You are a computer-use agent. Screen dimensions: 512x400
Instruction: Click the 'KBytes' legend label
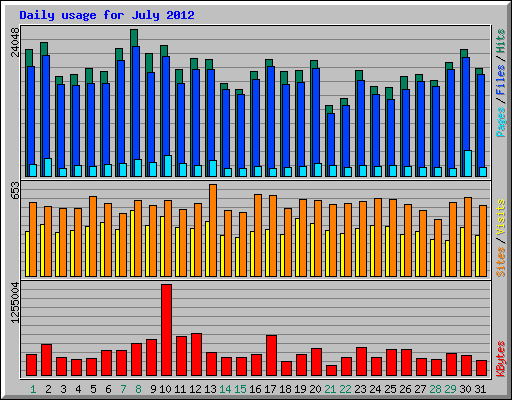(501, 359)
